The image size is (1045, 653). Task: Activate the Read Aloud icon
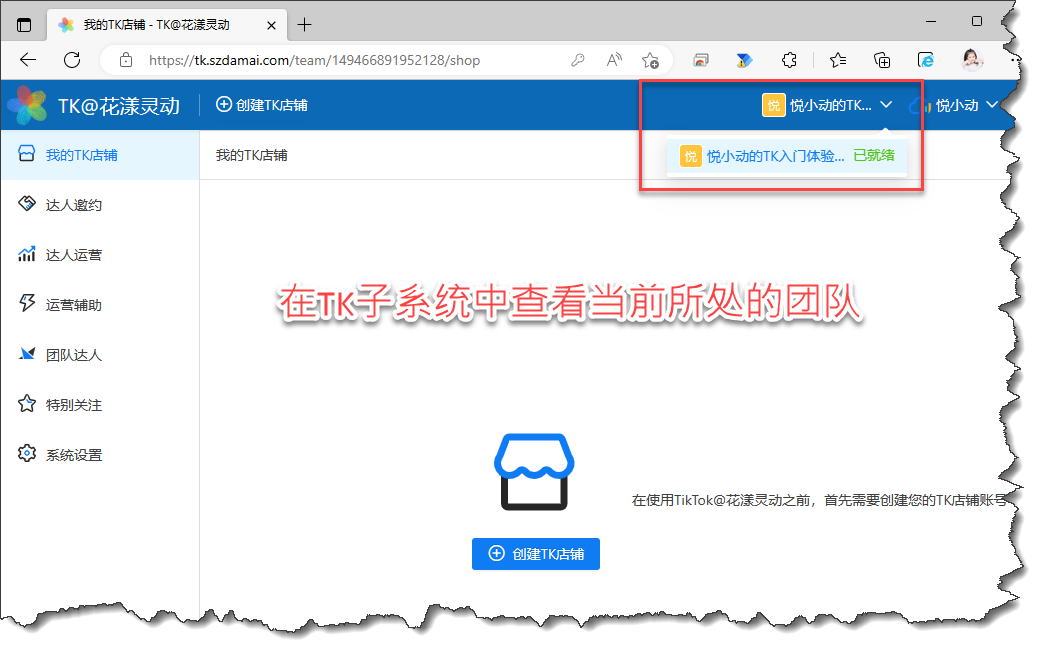(614, 61)
